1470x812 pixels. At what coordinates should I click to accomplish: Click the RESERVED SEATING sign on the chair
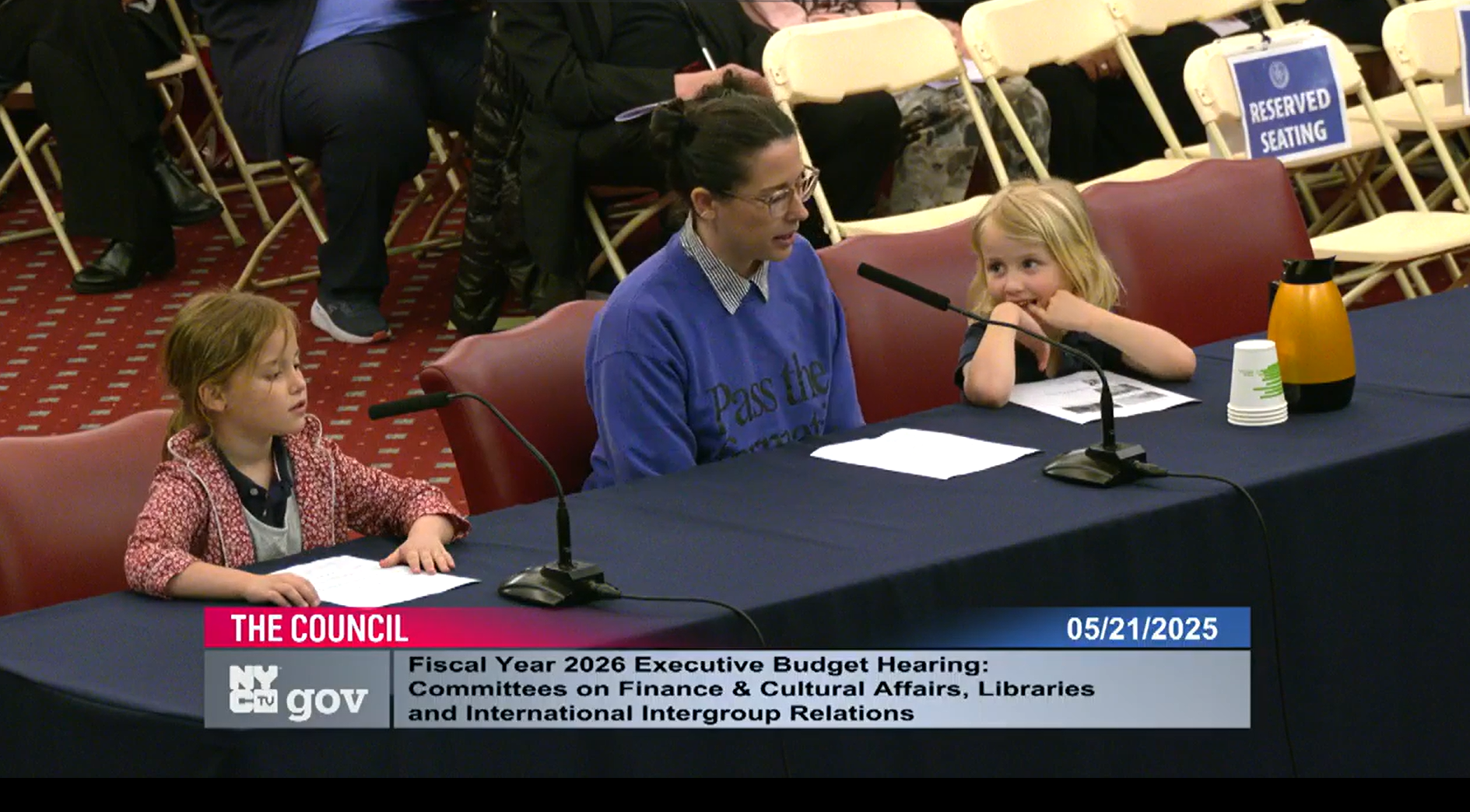tap(1289, 100)
